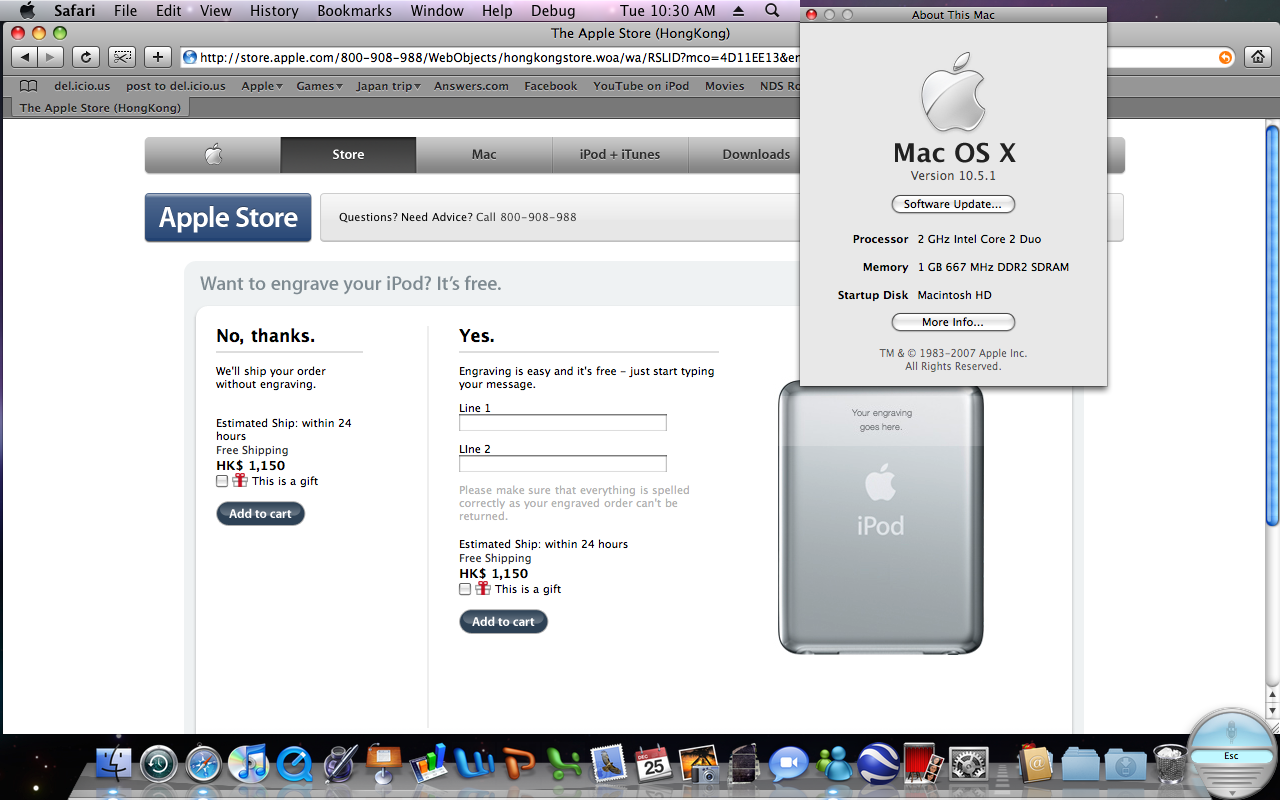
Task: Open iChat speech bubble icon in Dock
Action: 789,765
